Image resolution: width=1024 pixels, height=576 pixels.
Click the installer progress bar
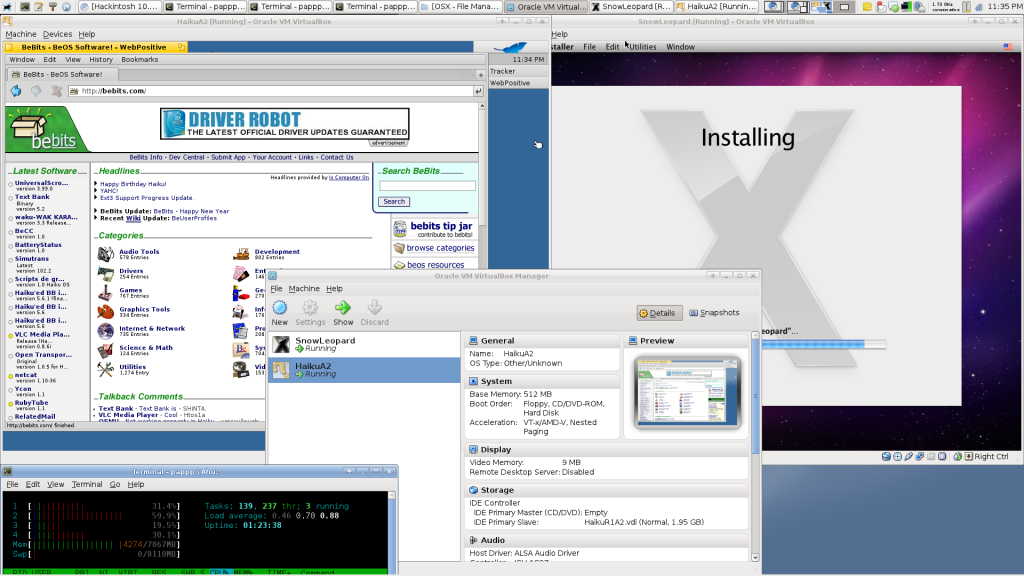[x=823, y=344]
